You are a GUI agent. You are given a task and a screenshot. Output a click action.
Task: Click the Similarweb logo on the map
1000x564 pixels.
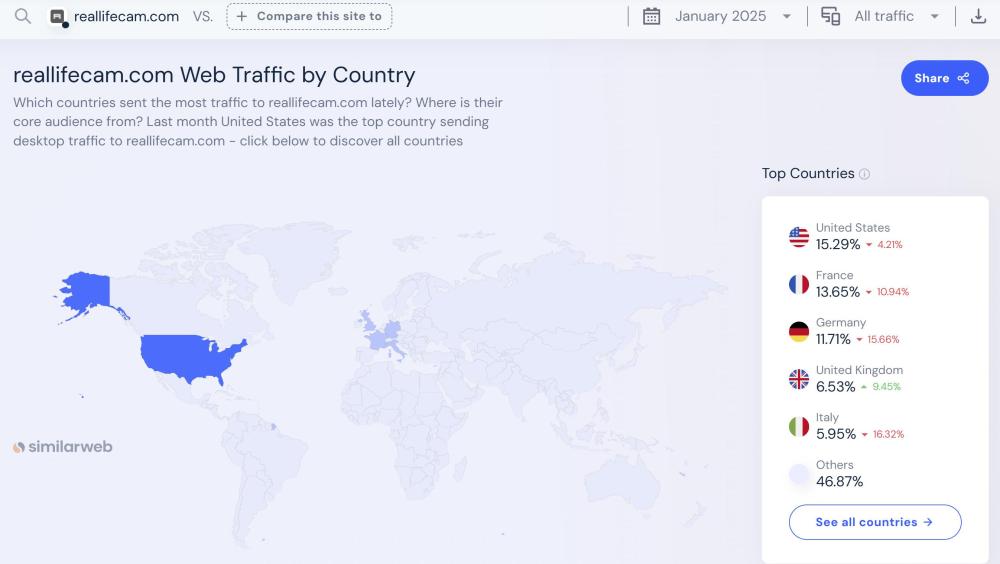62,447
